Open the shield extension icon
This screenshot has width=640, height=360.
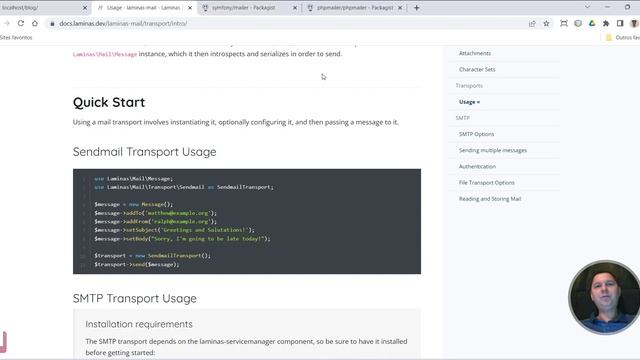point(578,24)
